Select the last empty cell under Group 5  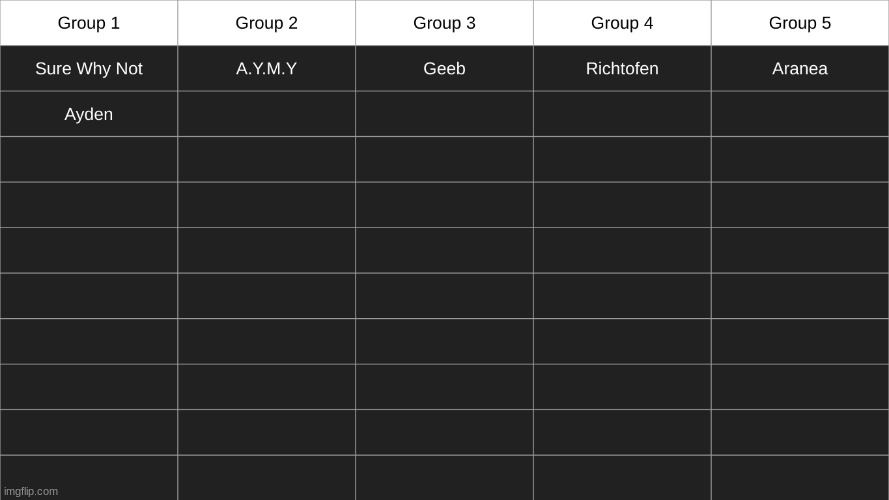click(x=800, y=478)
